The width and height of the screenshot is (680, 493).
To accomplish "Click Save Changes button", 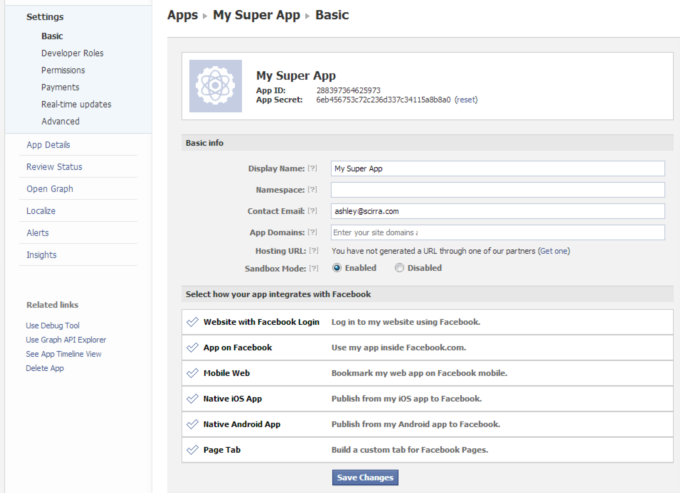I will pyautogui.click(x=365, y=477).
